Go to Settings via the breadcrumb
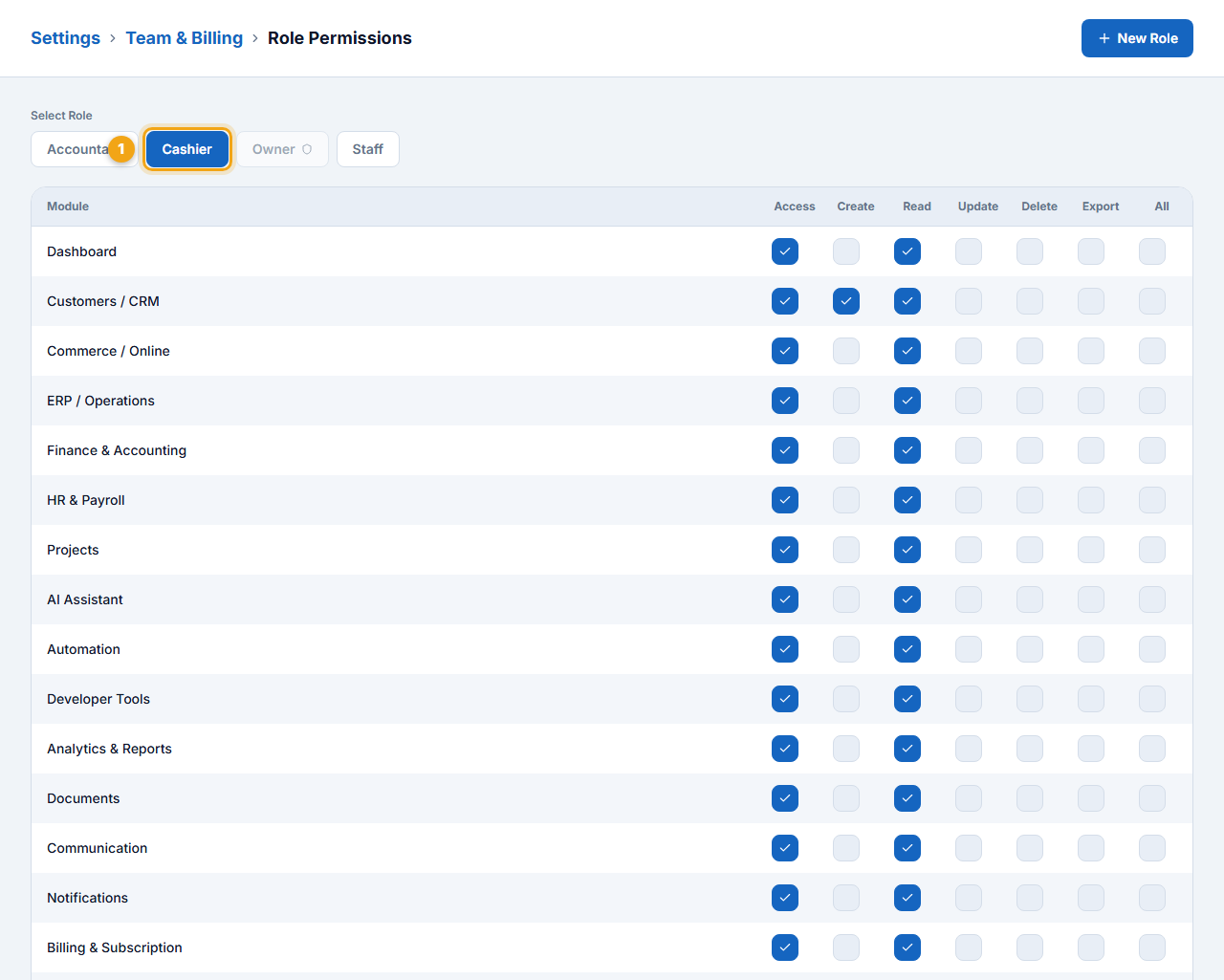 pyautogui.click(x=65, y=38)
